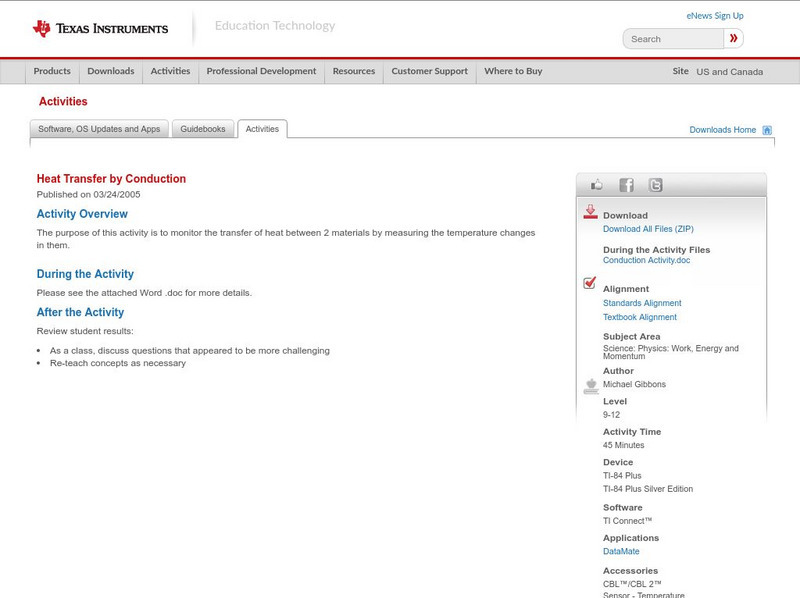The height and width of the screenshot is (598, 800).
Task: Change site region from US and Canada
Action: [x=729, y=72]
